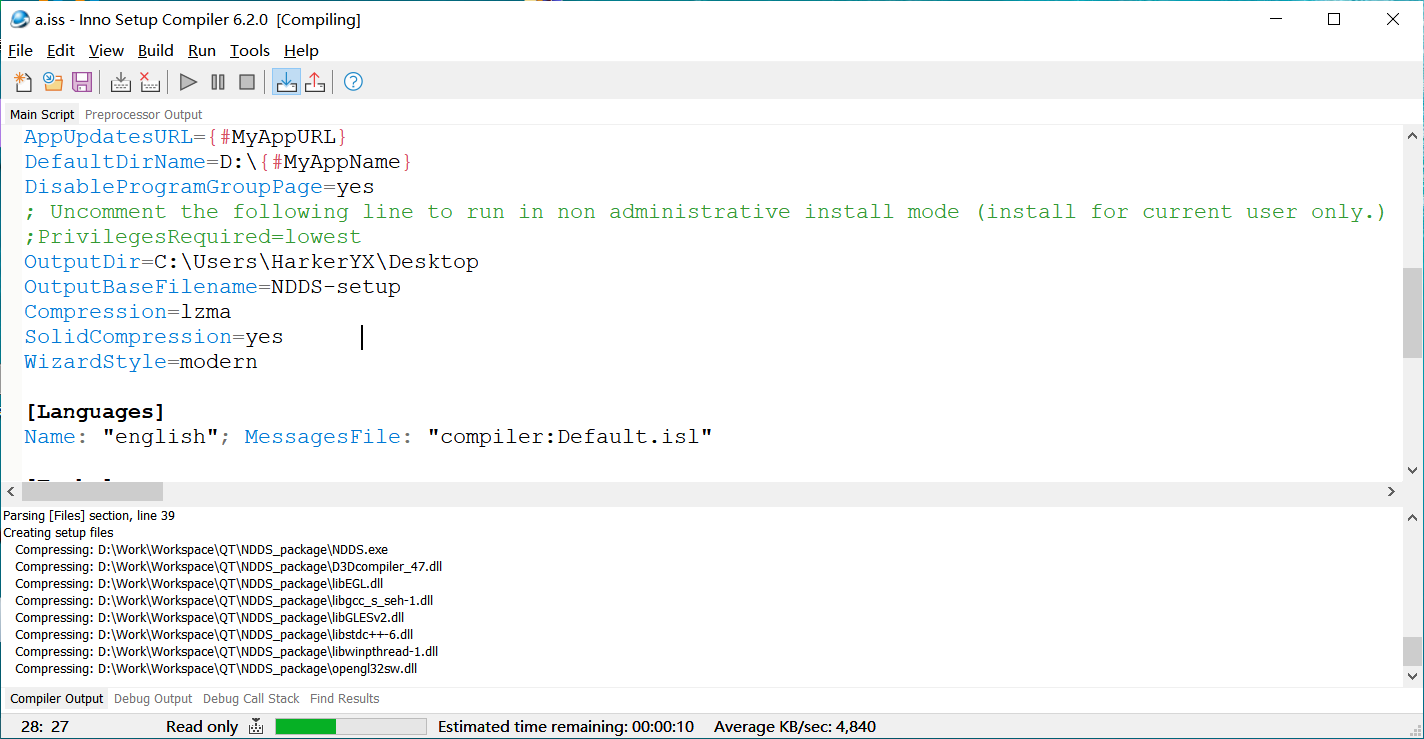Click the compile progress bar
The height and width of the screenshot is (739, 1424).
click(351, 727)
